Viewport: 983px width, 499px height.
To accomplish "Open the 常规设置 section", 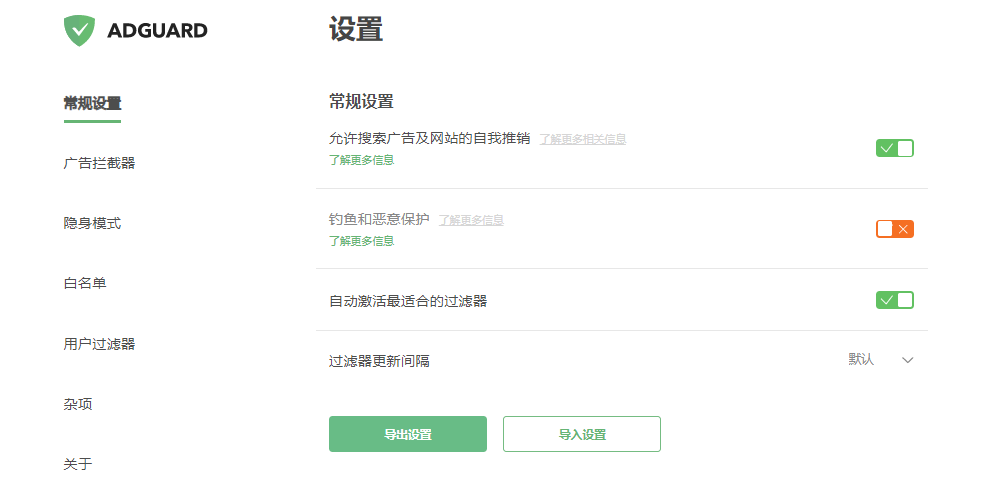I will (x=92, y=103).
